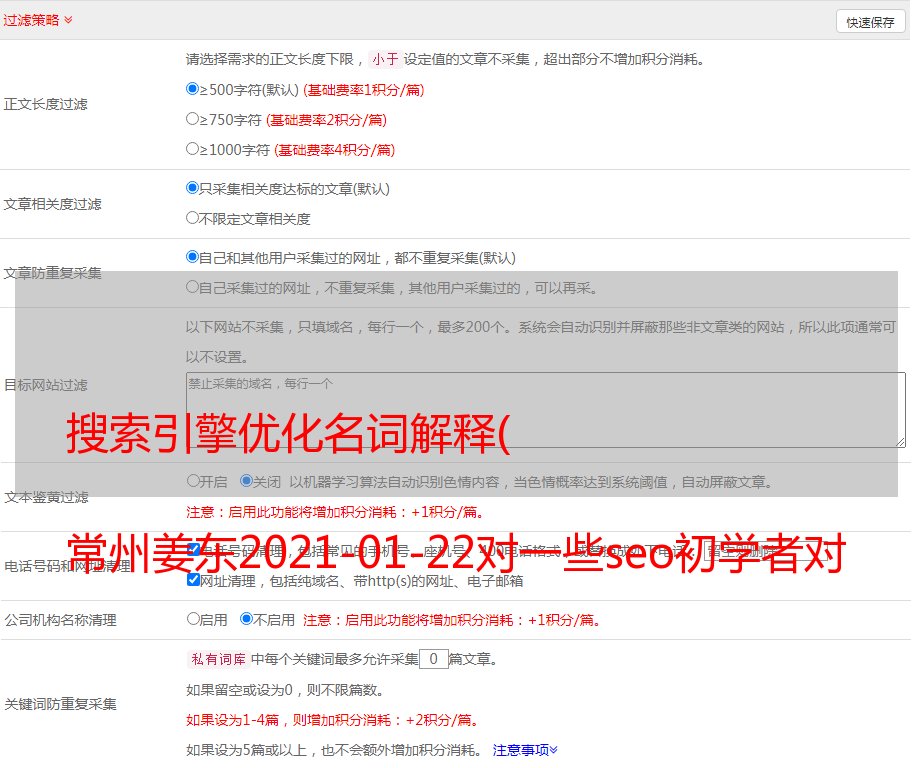Click the 正文长度过滤 row label
This screenshot has width=912, height=768.
45,104
